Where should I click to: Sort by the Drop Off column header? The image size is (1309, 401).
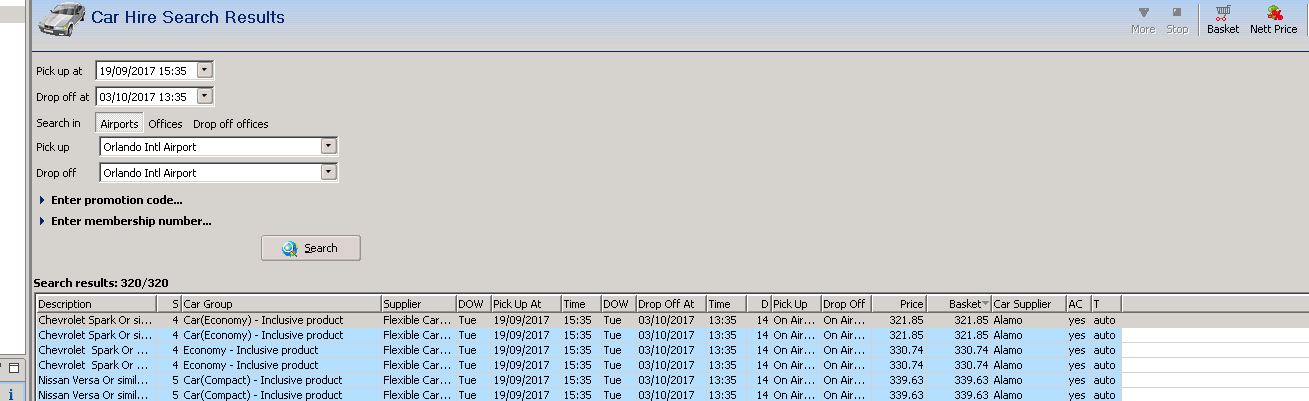(x=846, y=304)
